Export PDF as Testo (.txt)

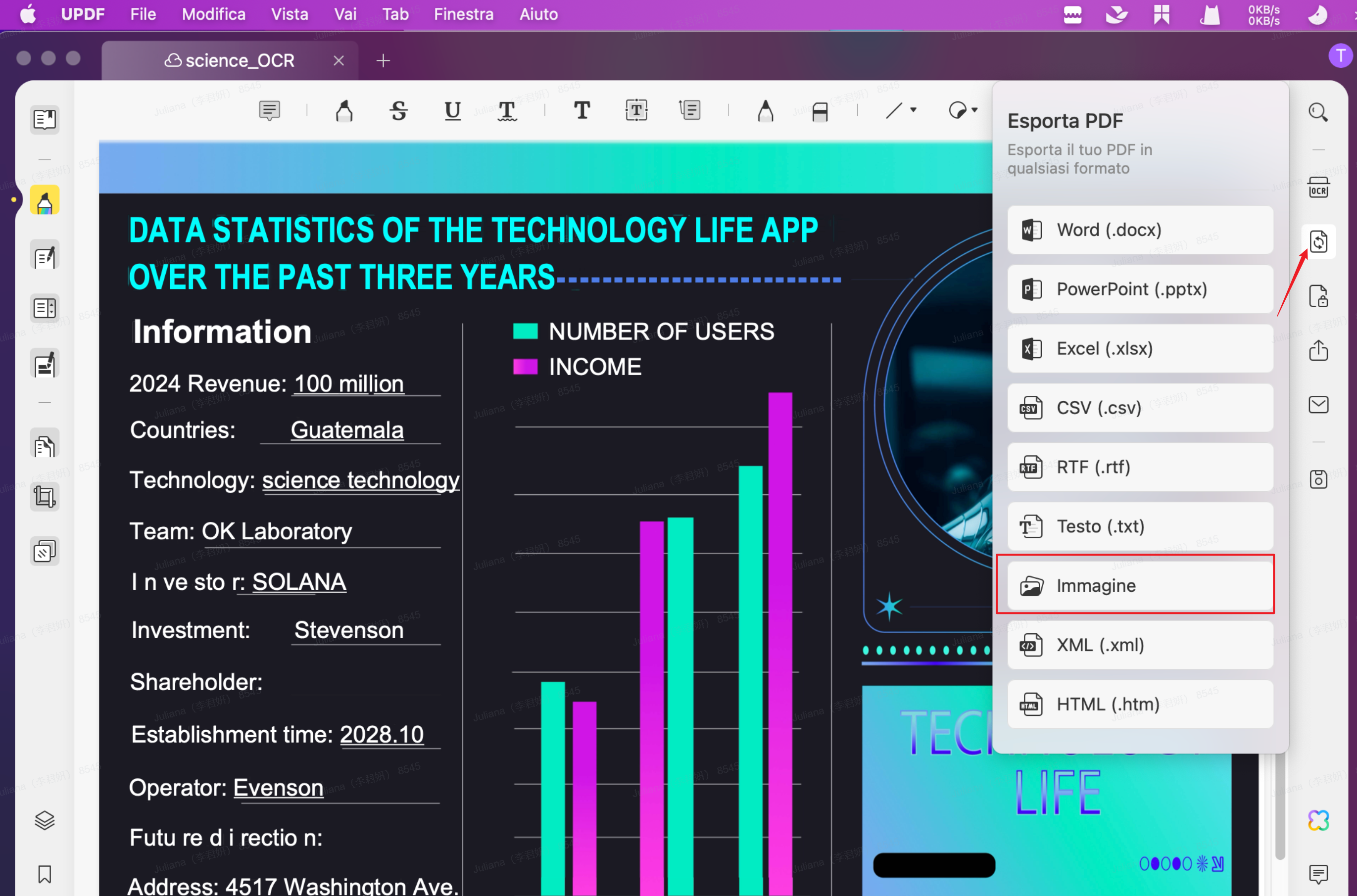pyautogui.click(x=1140, y=526)
